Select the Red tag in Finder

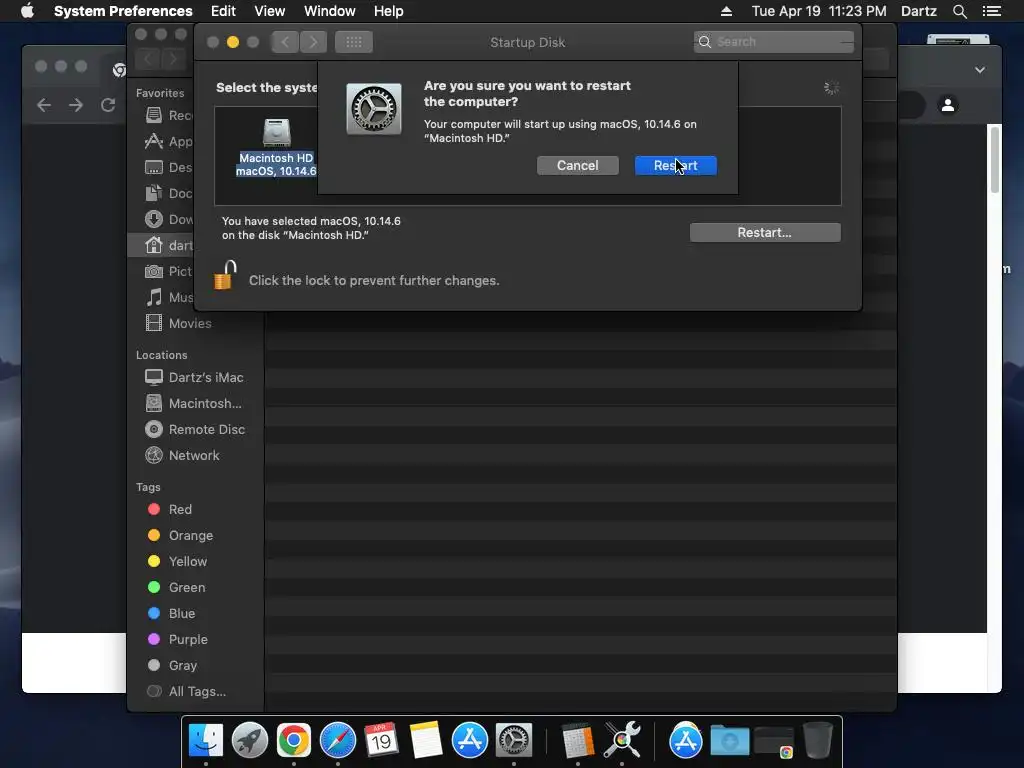click(x=170, y=509)
